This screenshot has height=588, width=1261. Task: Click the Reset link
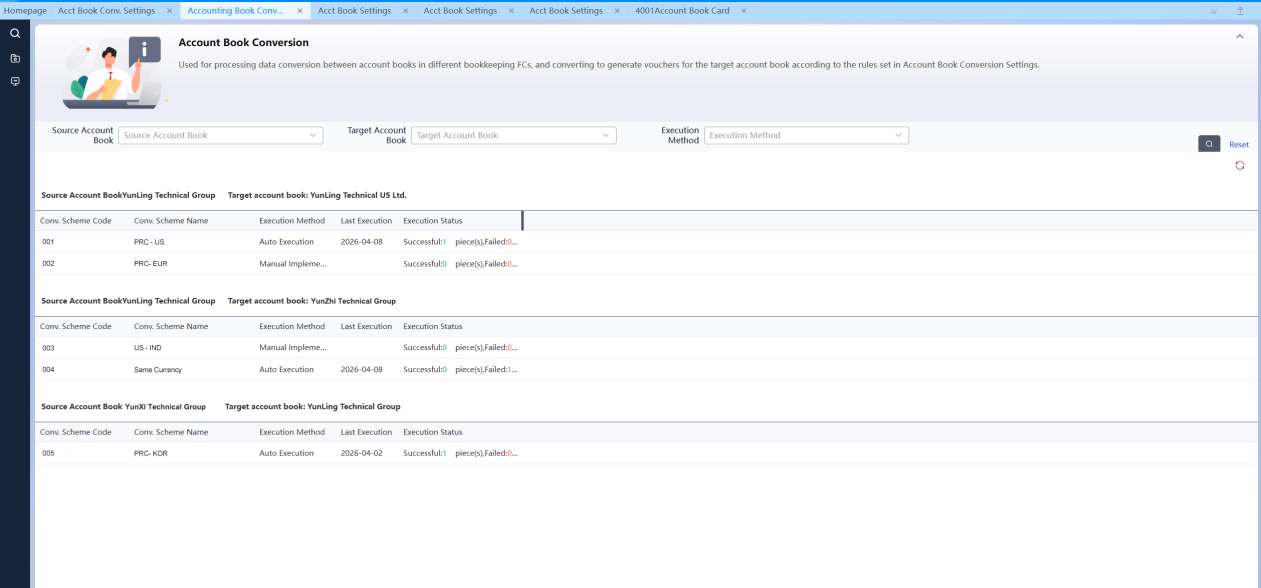(x=1239, y=145)
